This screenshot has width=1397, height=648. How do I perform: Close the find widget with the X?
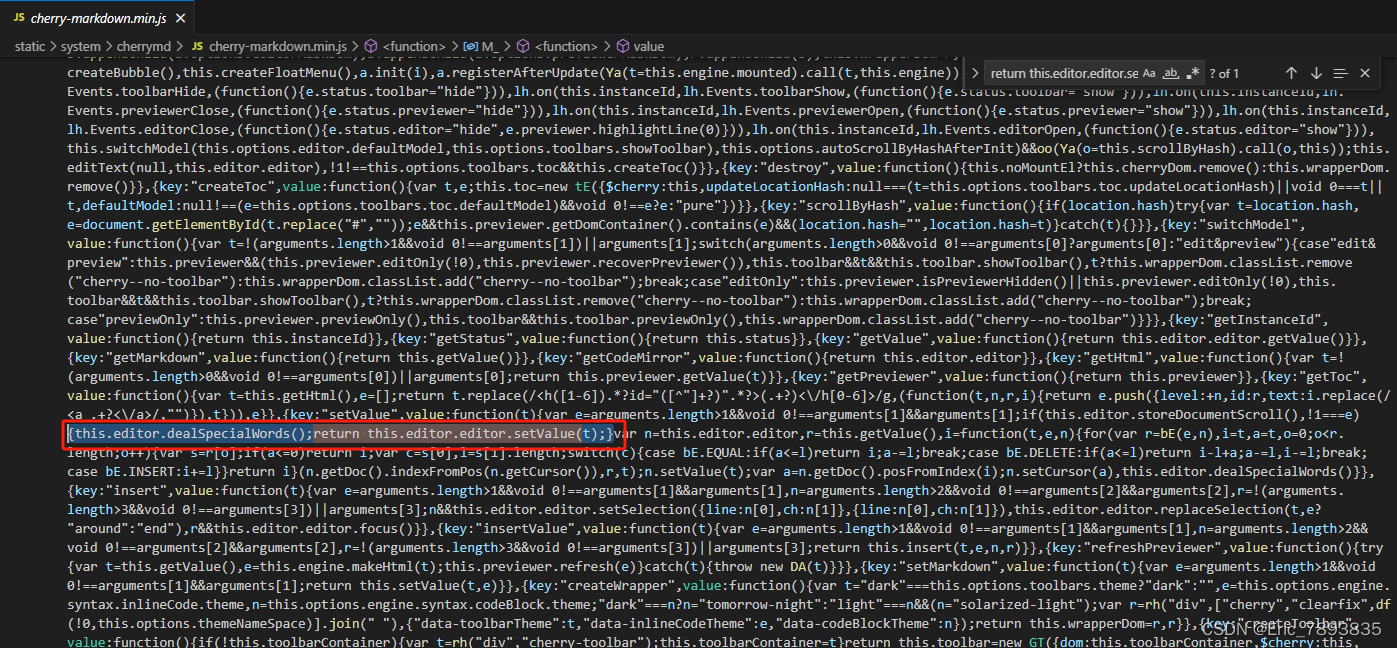coord(1364,72)
